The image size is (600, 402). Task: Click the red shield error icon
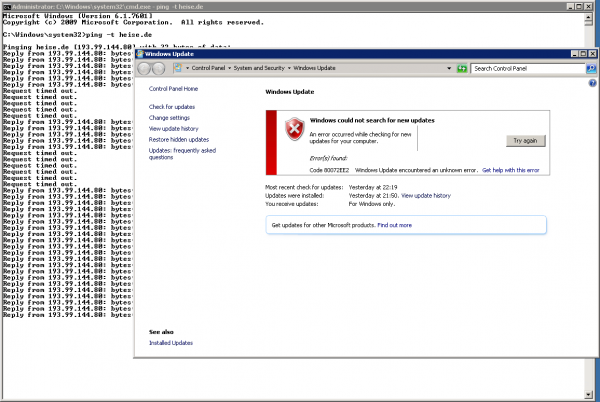pyautogui.click(x=295, y=129)
